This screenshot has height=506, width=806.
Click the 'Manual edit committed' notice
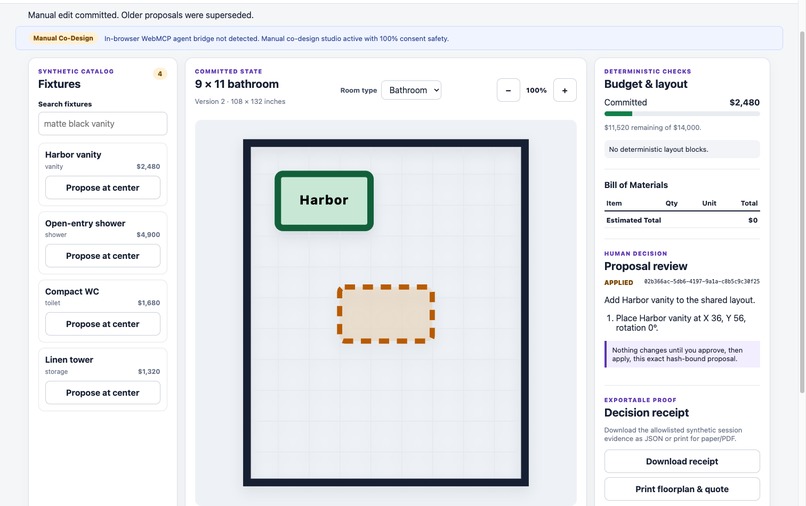click(x=140, y=15)
